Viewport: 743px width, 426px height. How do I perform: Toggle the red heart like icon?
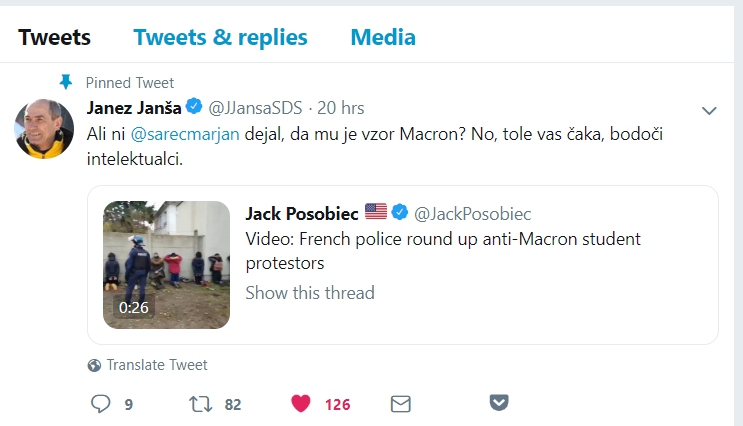pyautogui.click(x=301, y=404)
